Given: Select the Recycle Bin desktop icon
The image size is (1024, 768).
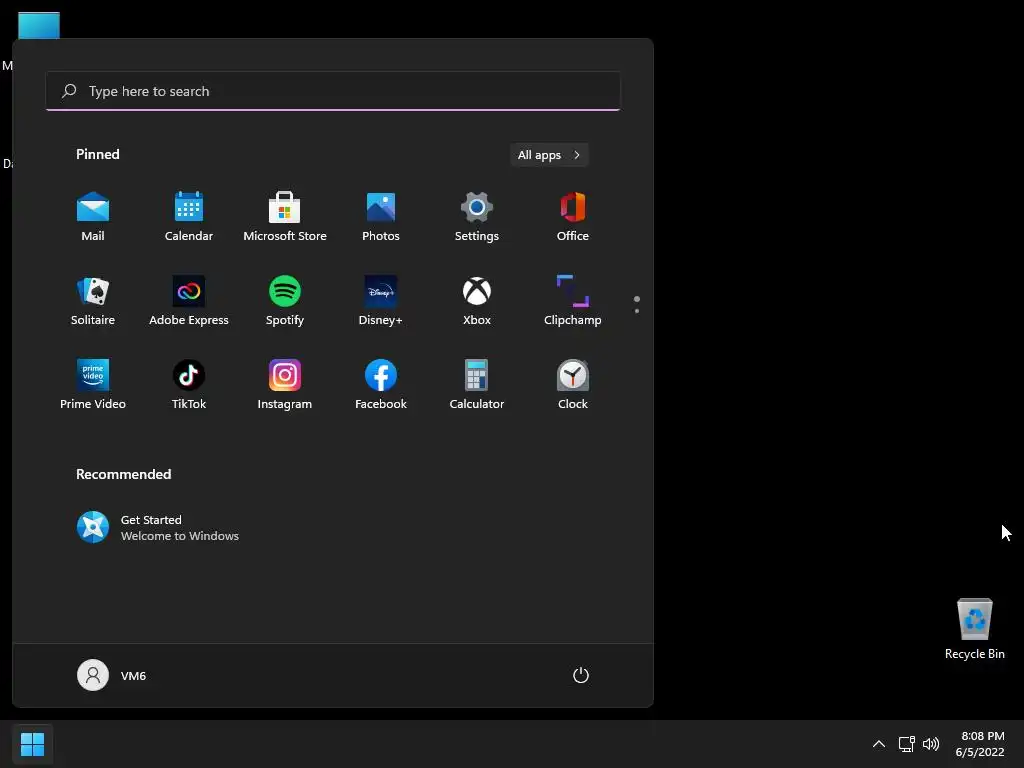Looking at the screenshot, I should (x=974, y=629).
